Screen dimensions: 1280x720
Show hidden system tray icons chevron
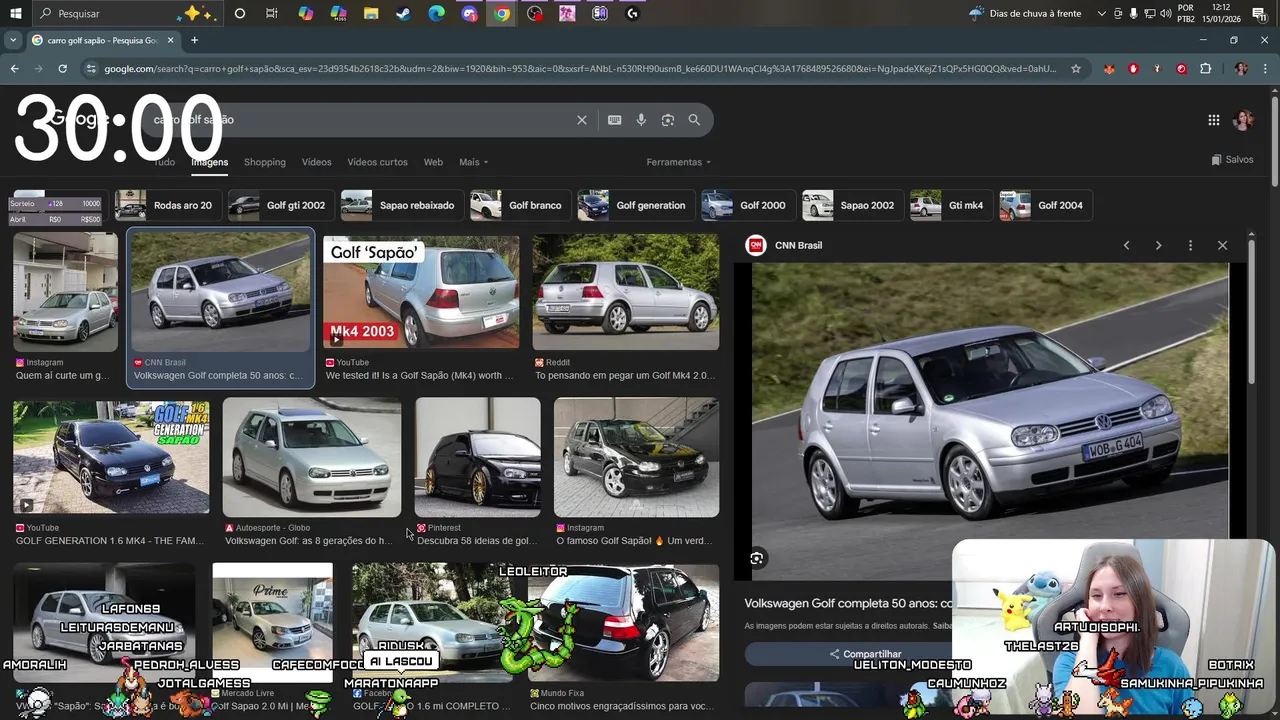[1102, 14]
